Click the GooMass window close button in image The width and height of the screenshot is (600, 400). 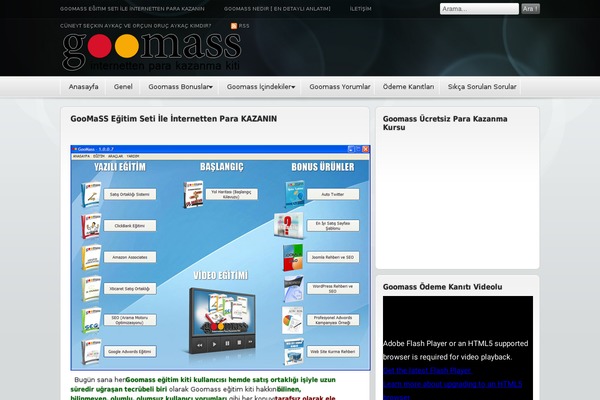[365, 149]
